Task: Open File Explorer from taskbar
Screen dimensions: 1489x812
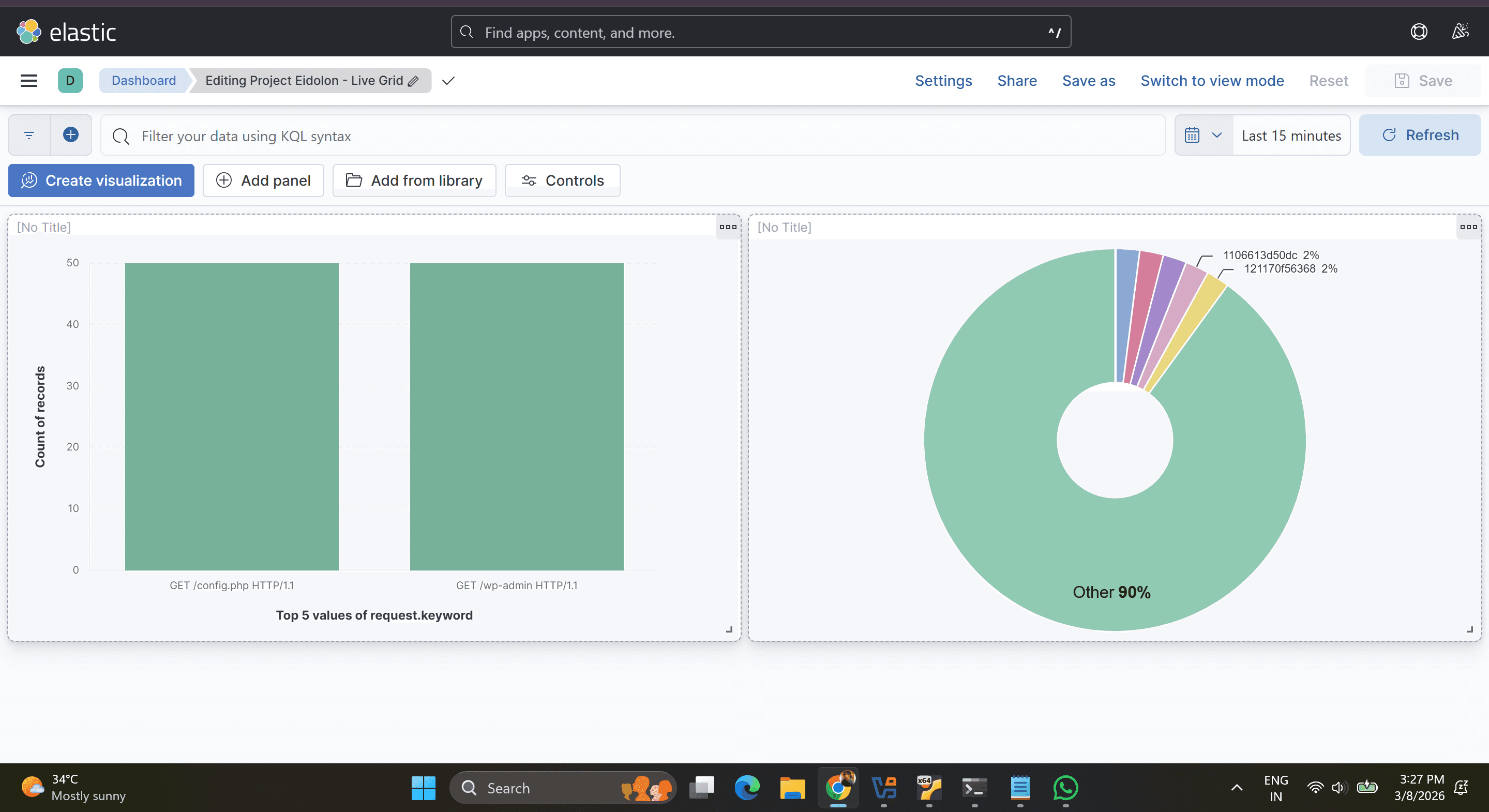Action: tap(792, 788)
